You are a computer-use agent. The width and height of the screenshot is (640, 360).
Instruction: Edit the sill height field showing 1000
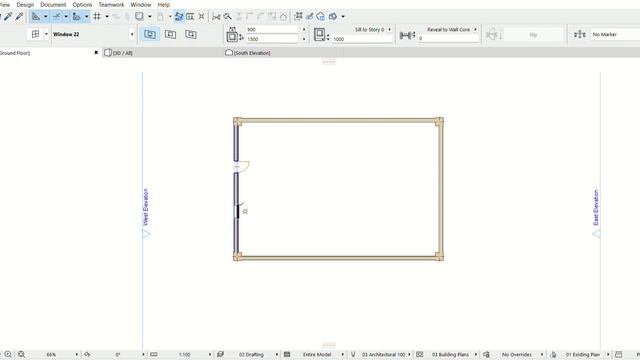(x=362, y=39)
